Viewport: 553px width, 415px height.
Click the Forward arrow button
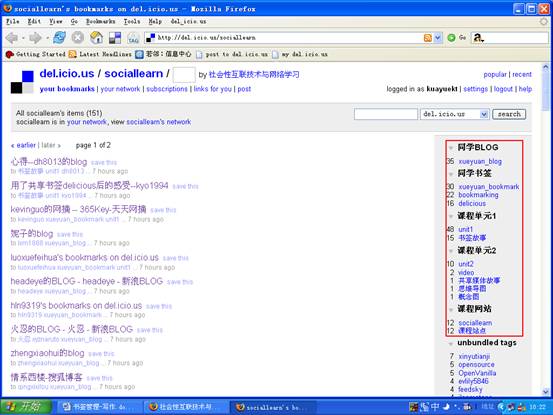point(35,38)
